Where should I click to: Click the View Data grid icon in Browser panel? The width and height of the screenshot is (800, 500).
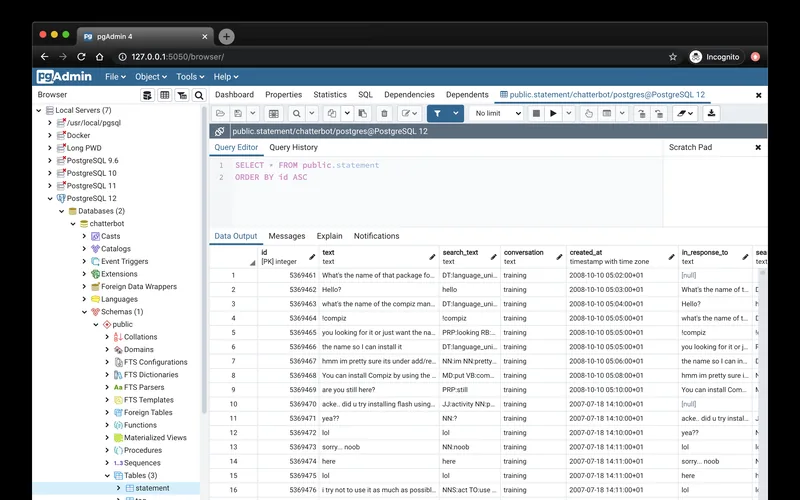(x=164, y=95)
